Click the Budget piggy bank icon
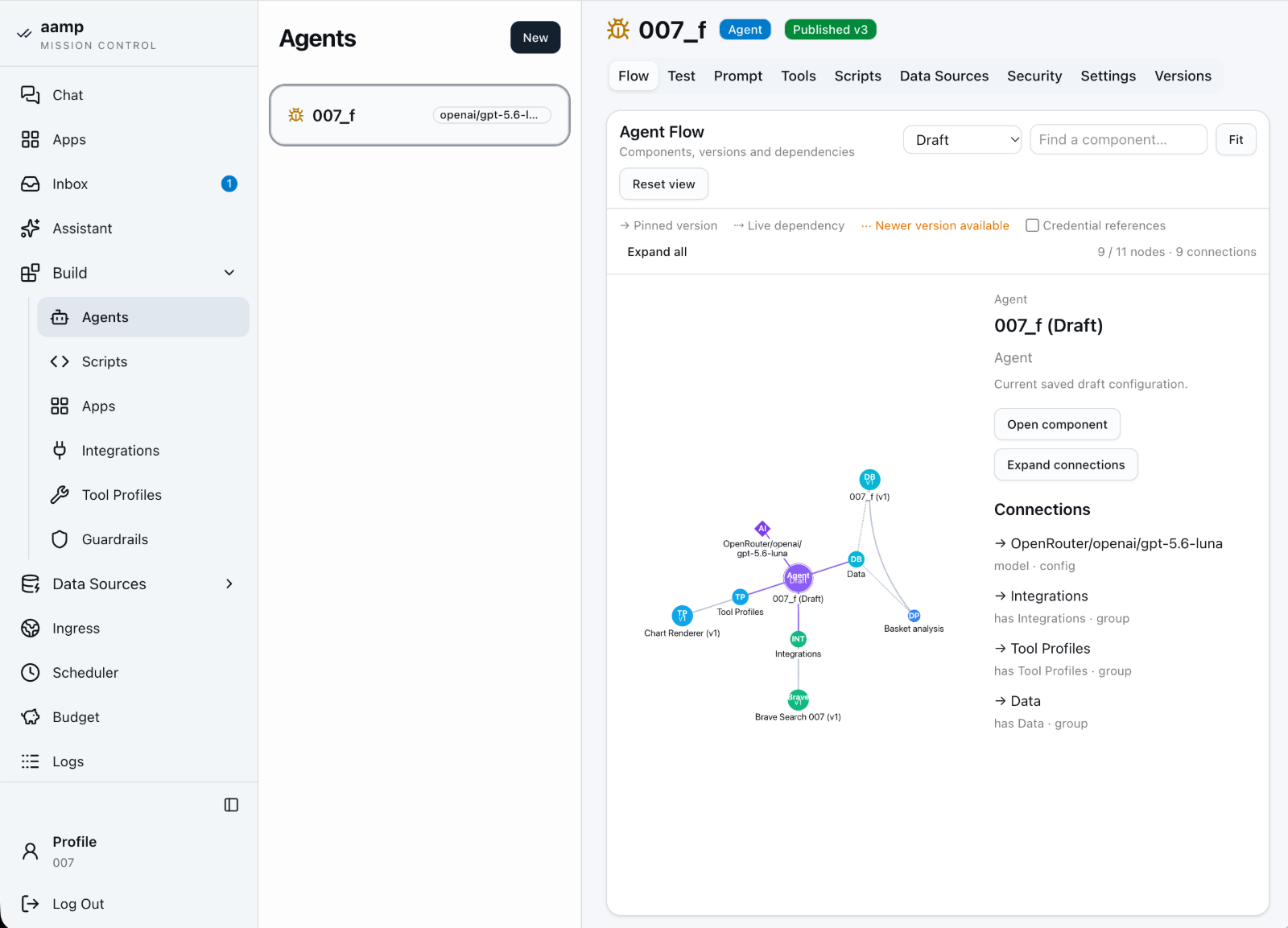Viewport: 1288px width, 928px height. click(x=30, y=717)
